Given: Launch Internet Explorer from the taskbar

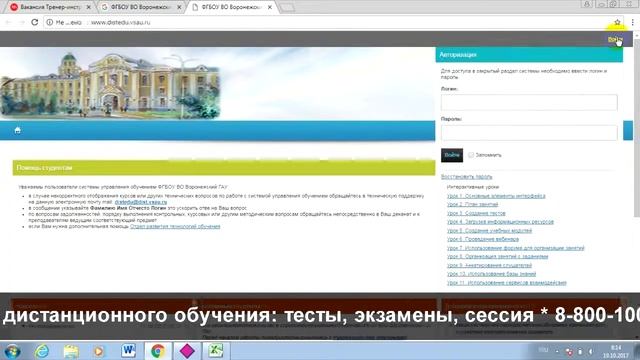Looking at the screenshot, I should (42, 351).
